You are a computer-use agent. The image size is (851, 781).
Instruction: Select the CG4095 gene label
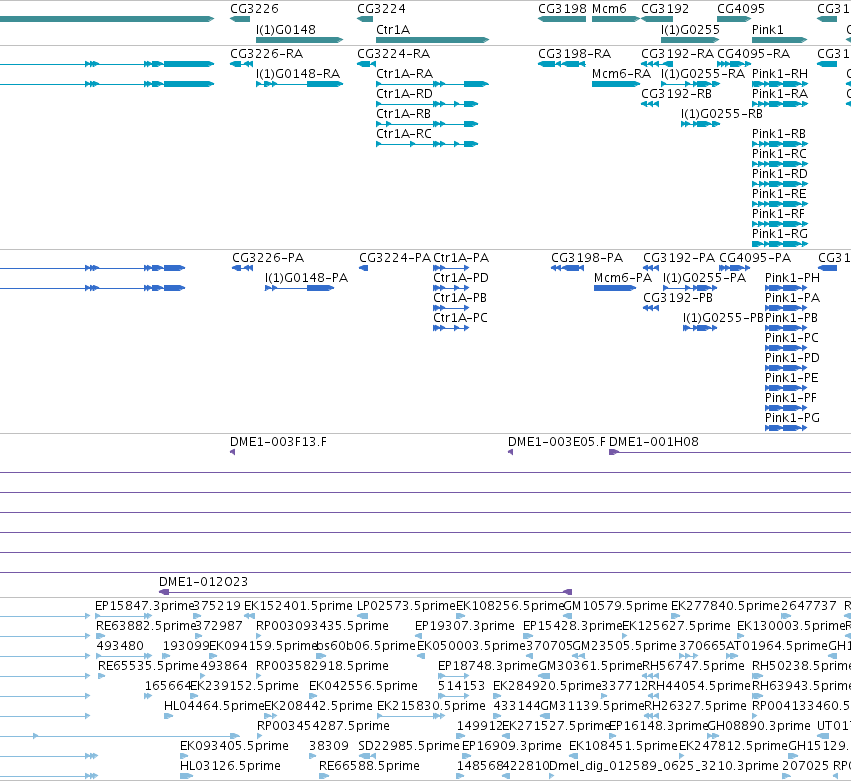click(x=741, y=9)
